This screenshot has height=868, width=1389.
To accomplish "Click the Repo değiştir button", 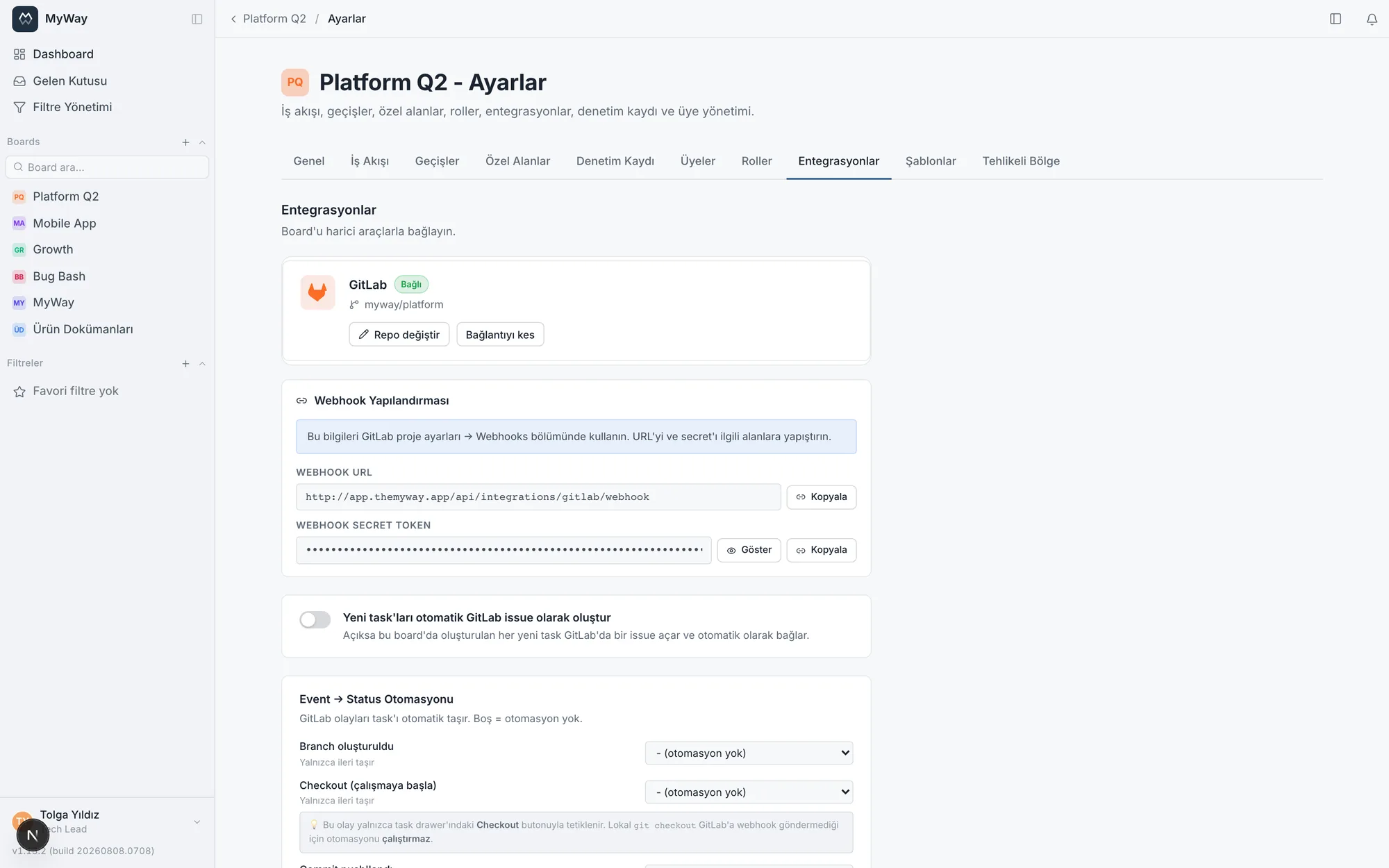I will coord(399,335).
